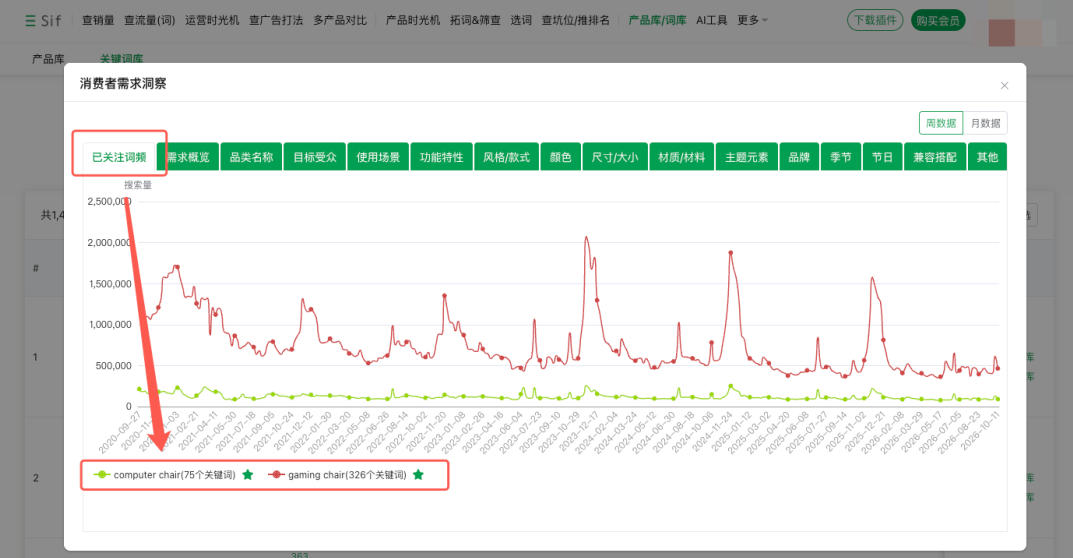Close the 消费者需求洞察 dialog
The image size is (1073, 558).
[1004, 86]
